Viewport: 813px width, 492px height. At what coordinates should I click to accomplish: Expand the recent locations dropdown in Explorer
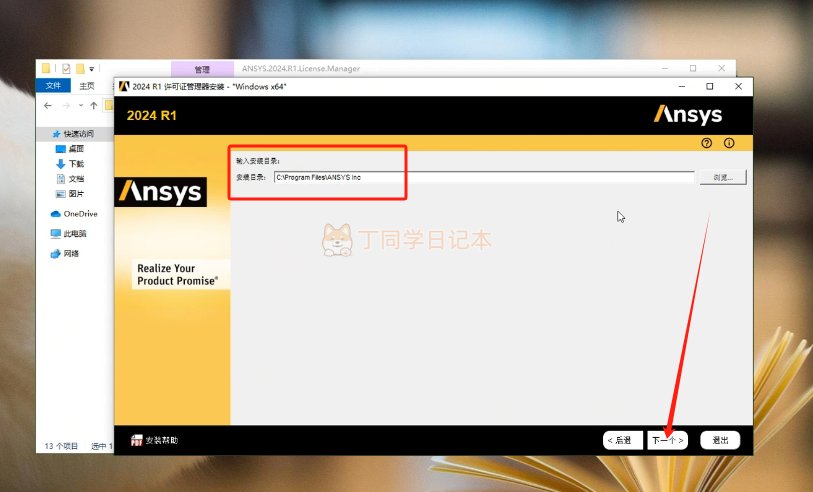point(80,105)
